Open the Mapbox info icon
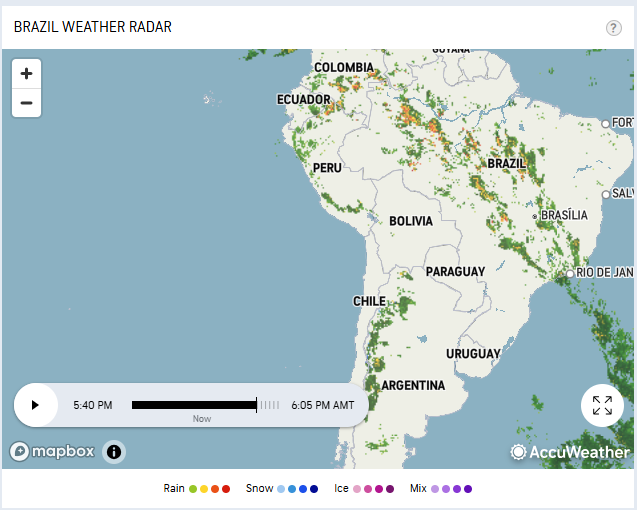 click(x=114, y=451)
